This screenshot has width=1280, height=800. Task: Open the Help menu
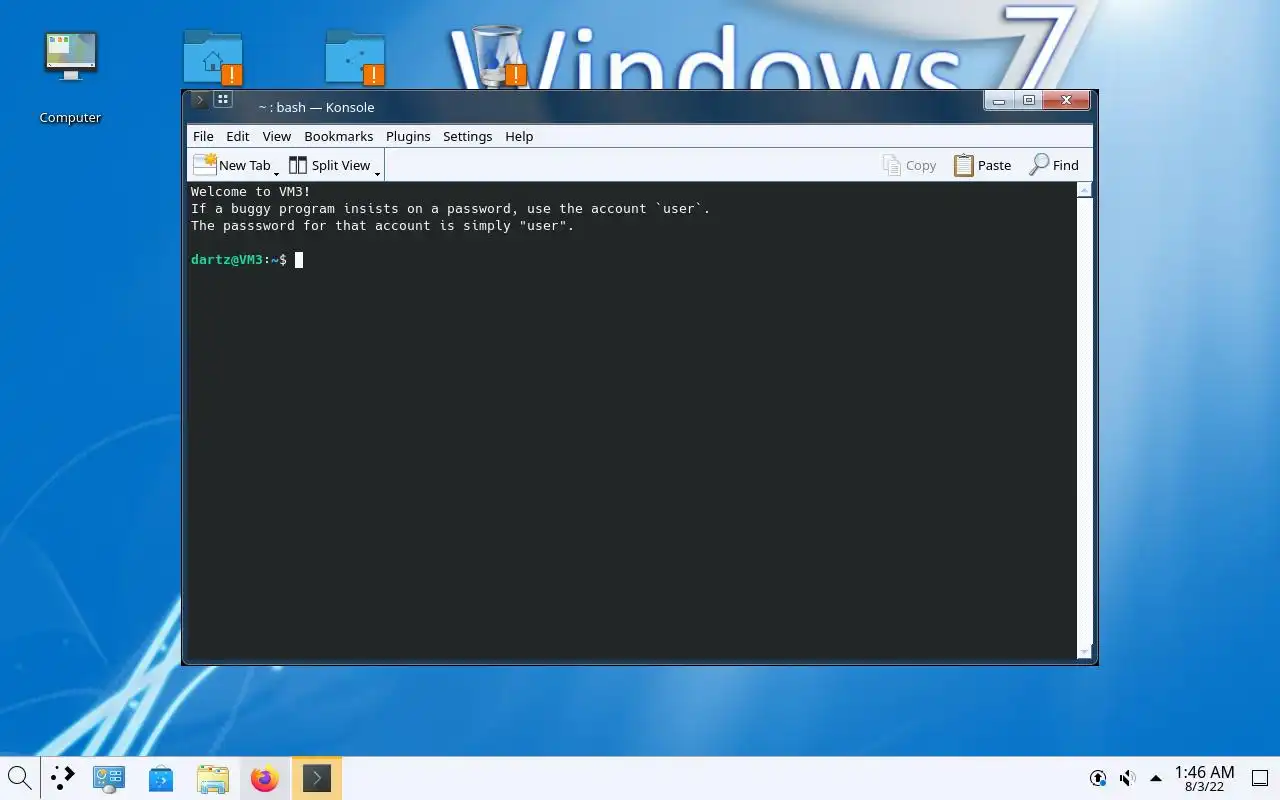[519, 136]
